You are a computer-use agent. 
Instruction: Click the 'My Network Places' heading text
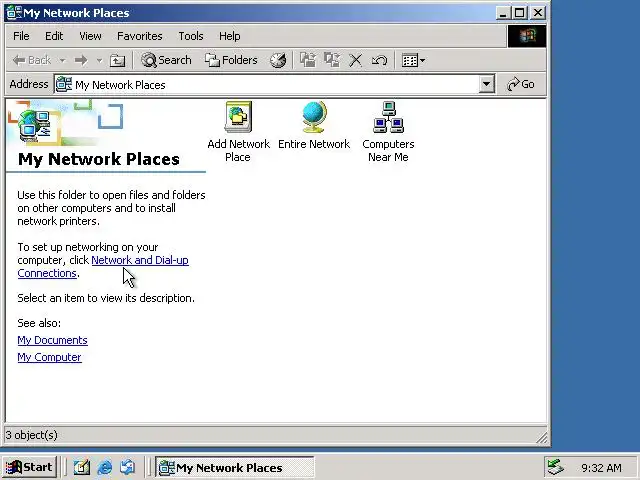pos(99,159)
